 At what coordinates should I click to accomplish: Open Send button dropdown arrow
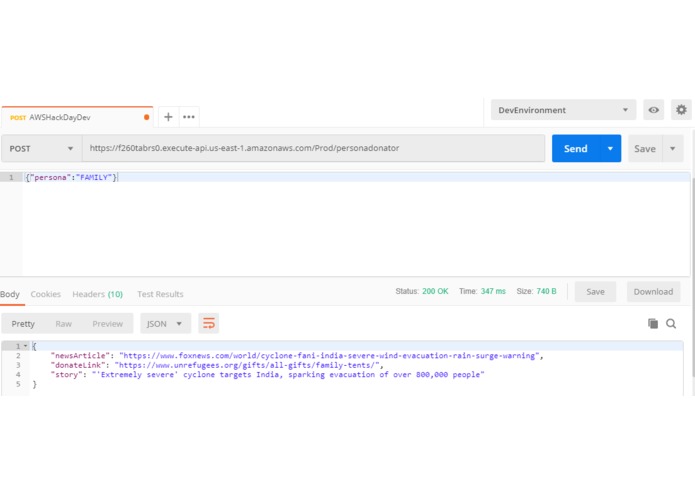610,148
